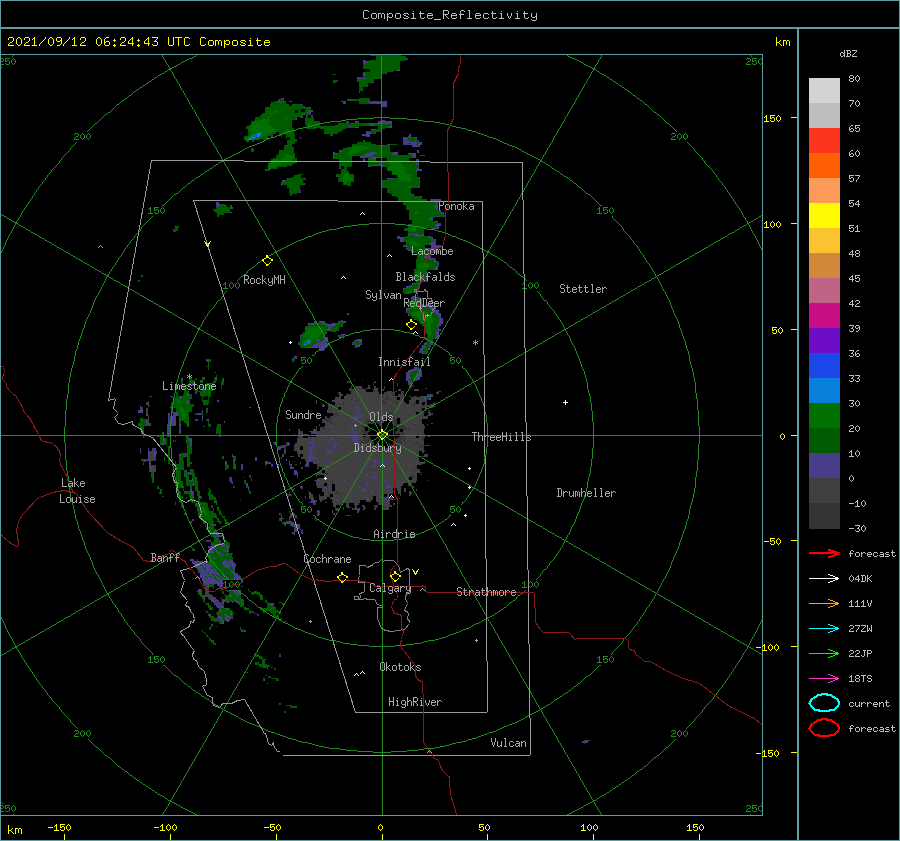Click the dBZ legend heading
Viewport: 900px width, 841px height.
(848, 54)
